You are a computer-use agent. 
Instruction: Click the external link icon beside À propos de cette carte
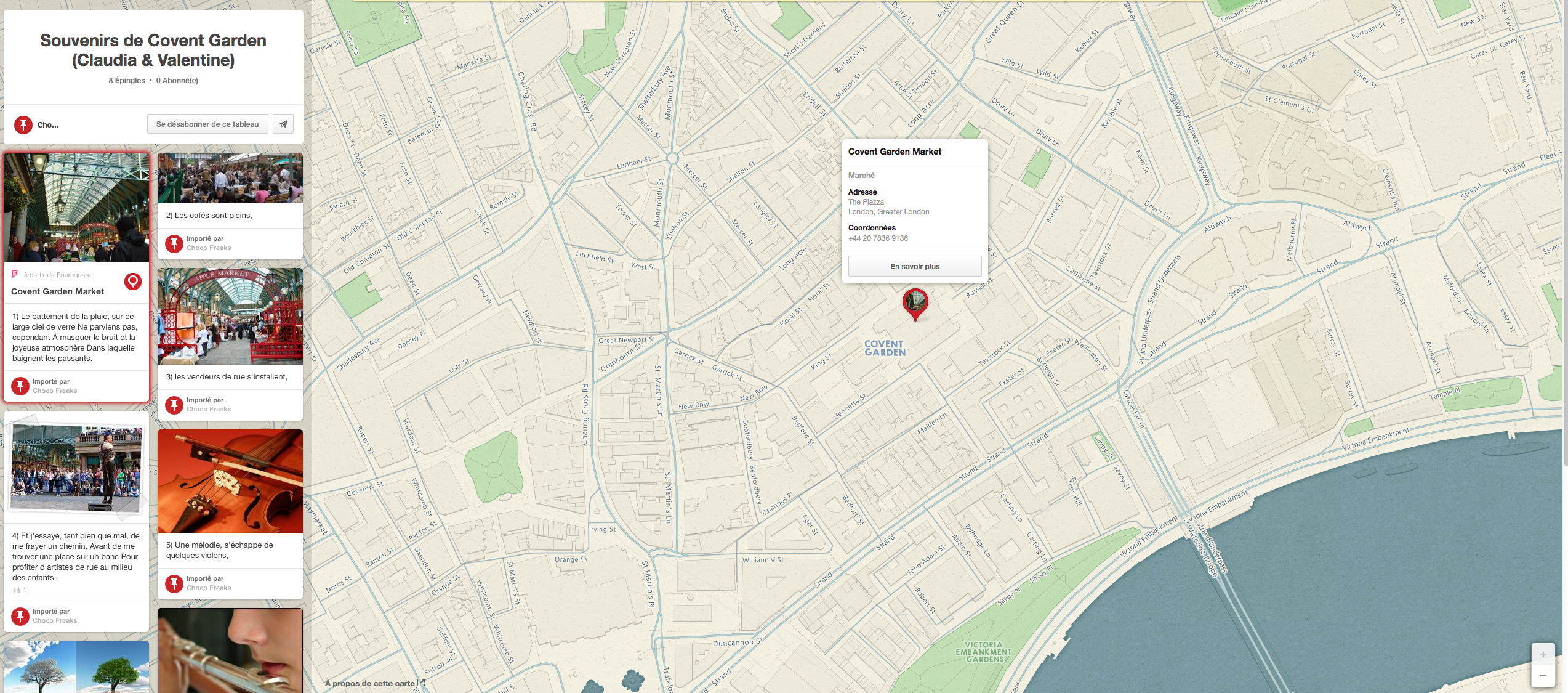421,683
